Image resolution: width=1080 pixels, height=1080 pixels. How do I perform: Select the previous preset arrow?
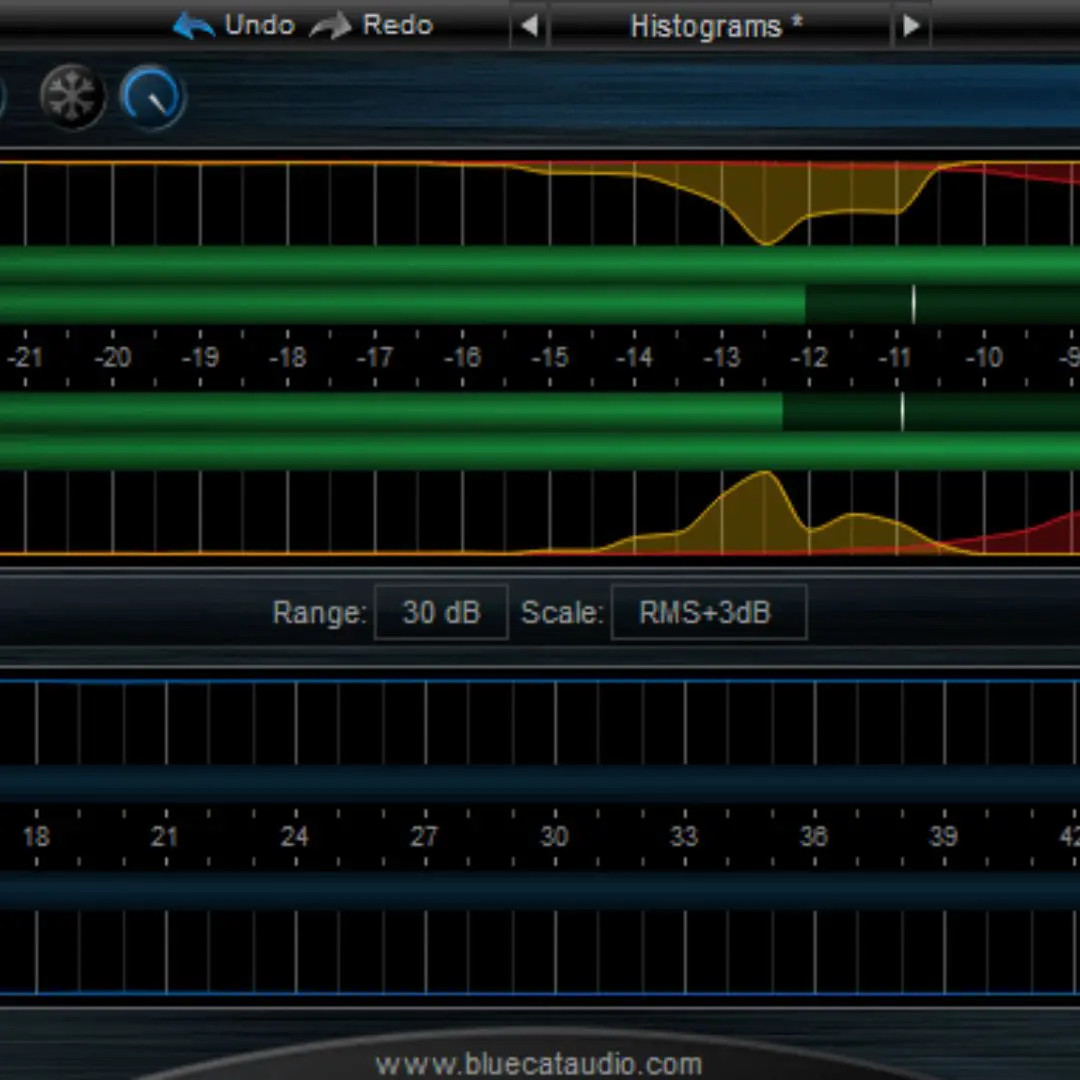529,26
